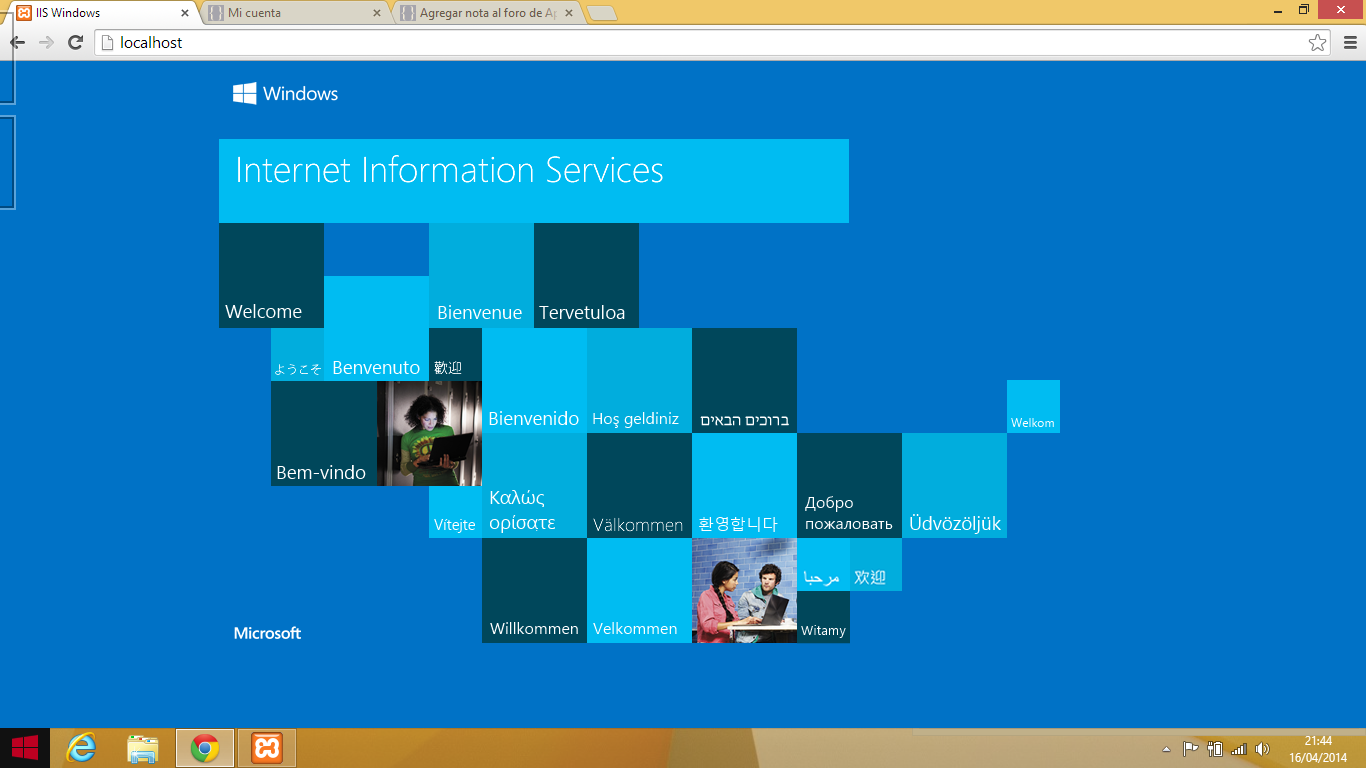Click the Üdvözöljük tile
Screen dimensions: 1366x768
pos(954,485)
